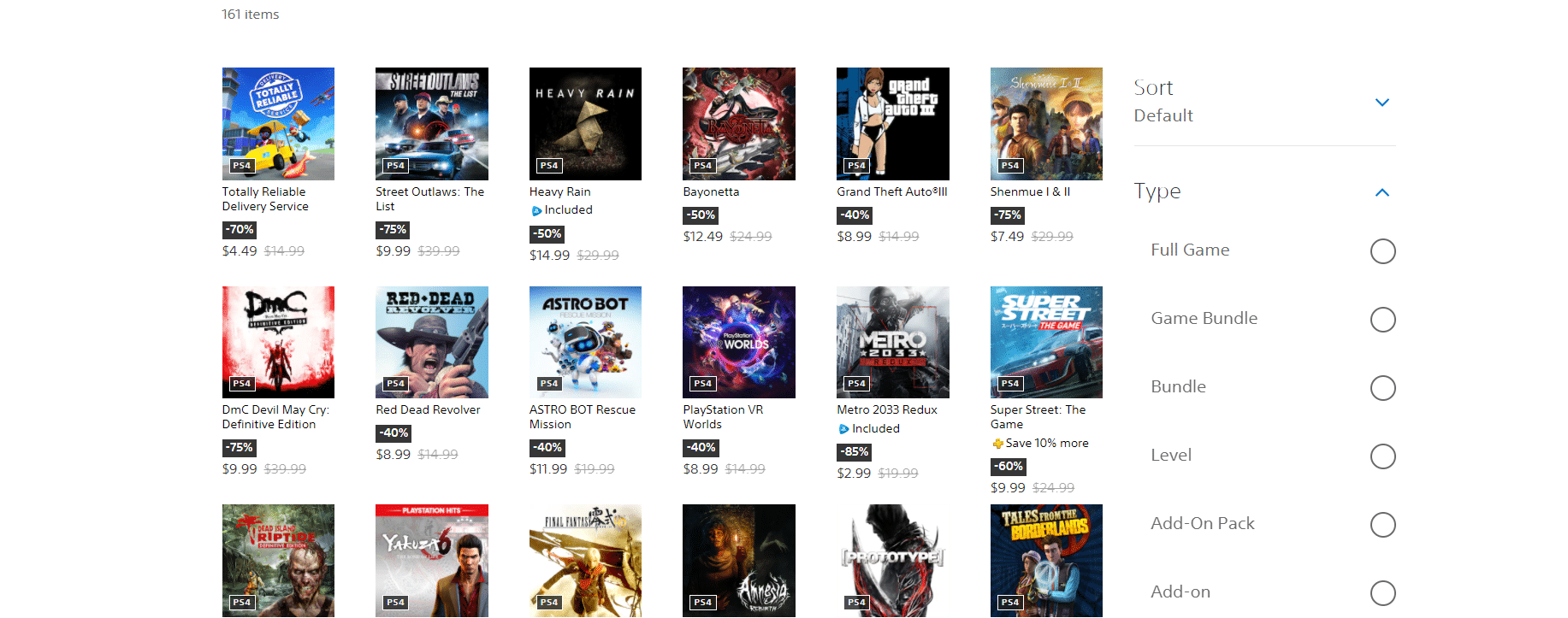
Task: Select the Full Game radio button
Action: 1382,251
